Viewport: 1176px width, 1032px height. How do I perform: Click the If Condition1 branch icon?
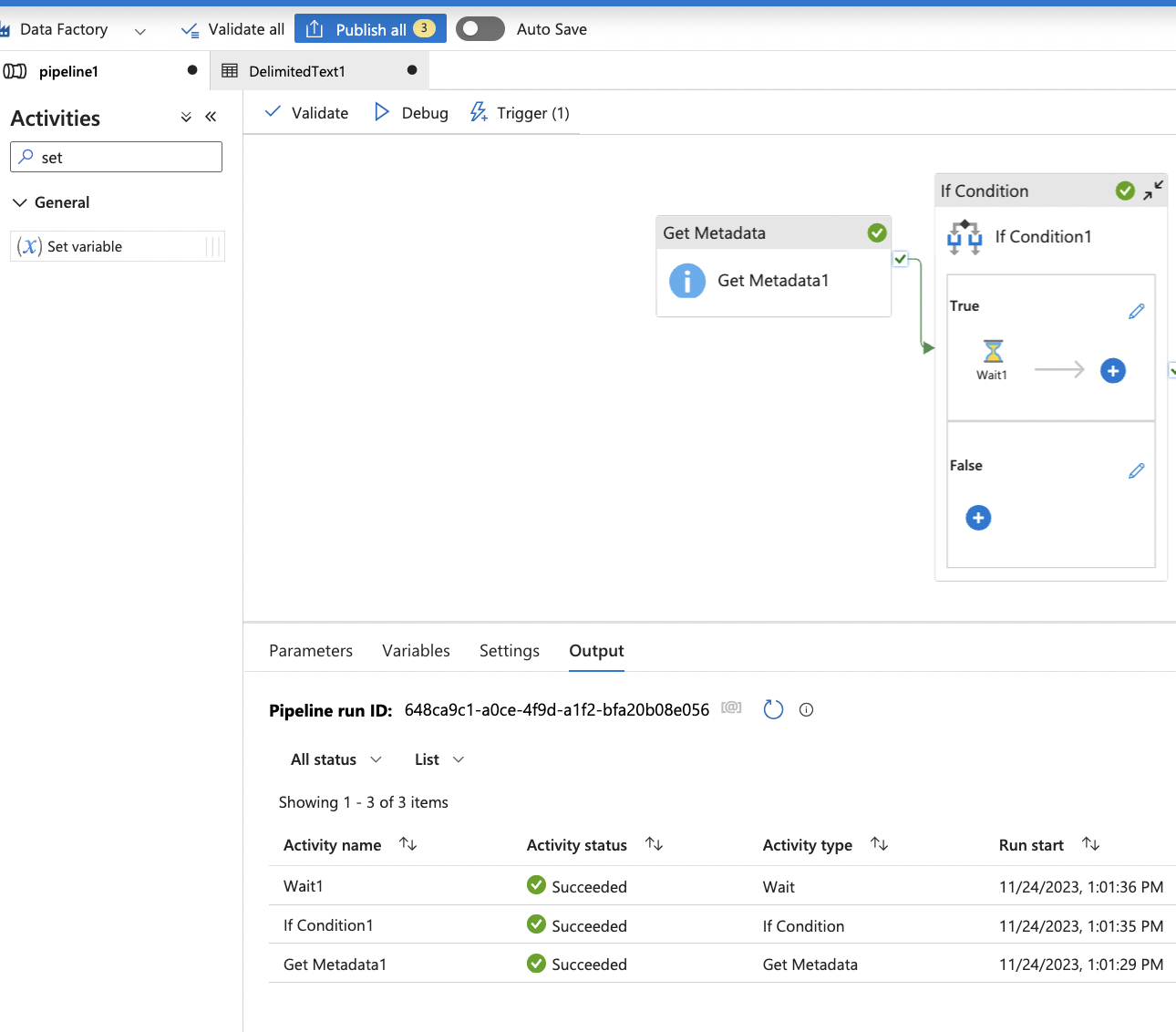(x=965, y=237)
